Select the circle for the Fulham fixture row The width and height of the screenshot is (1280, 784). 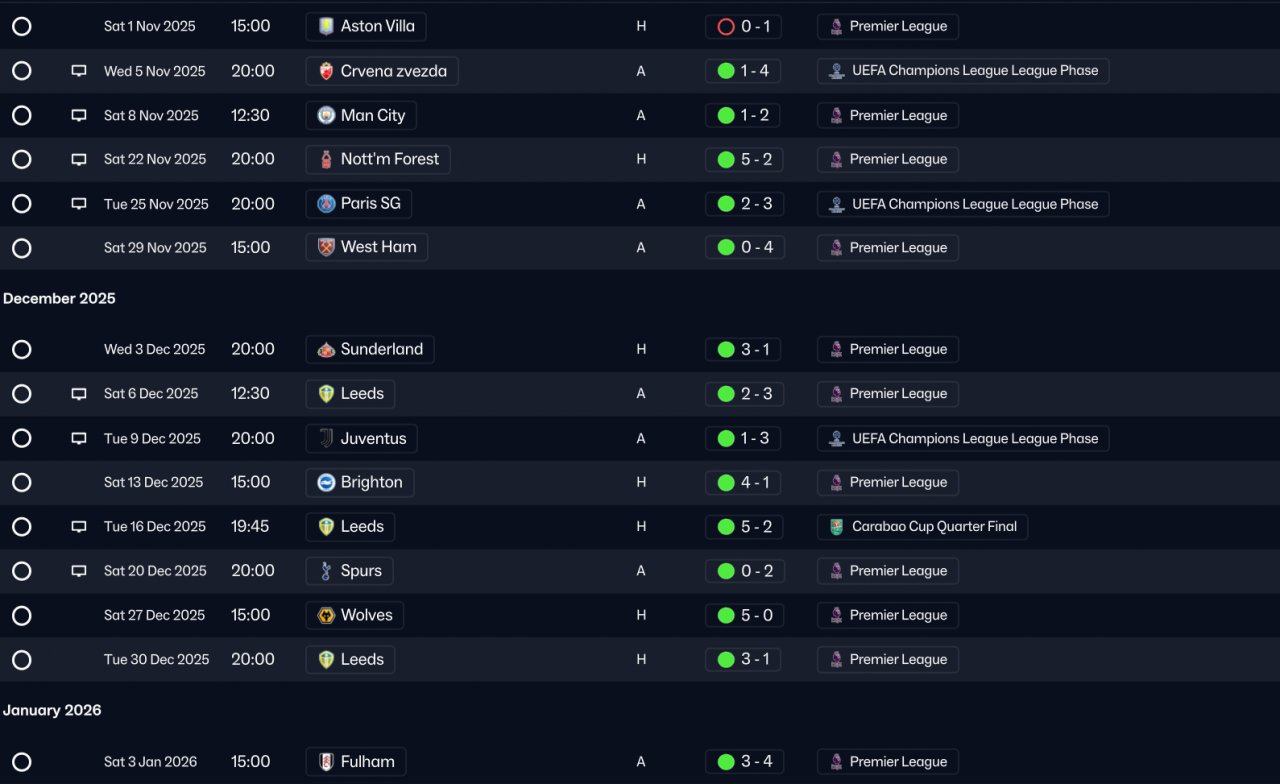(22, 762)
